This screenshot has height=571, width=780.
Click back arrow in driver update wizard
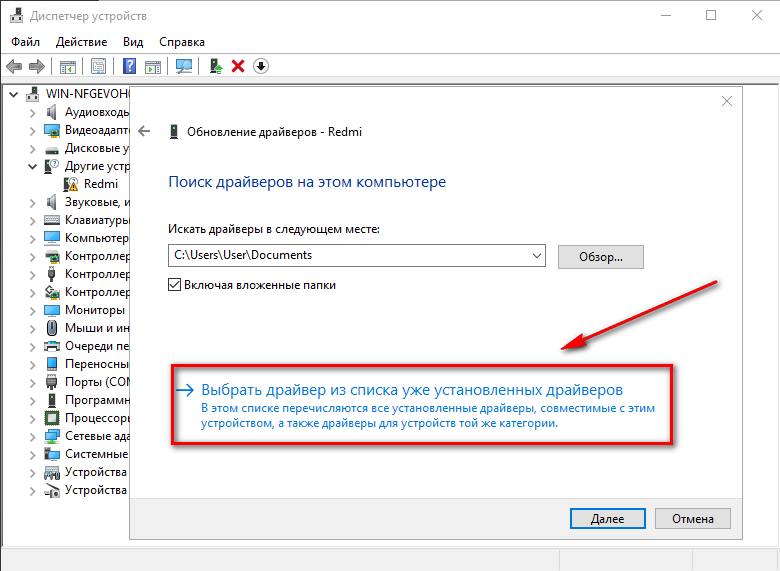click(x=144, y=131)
